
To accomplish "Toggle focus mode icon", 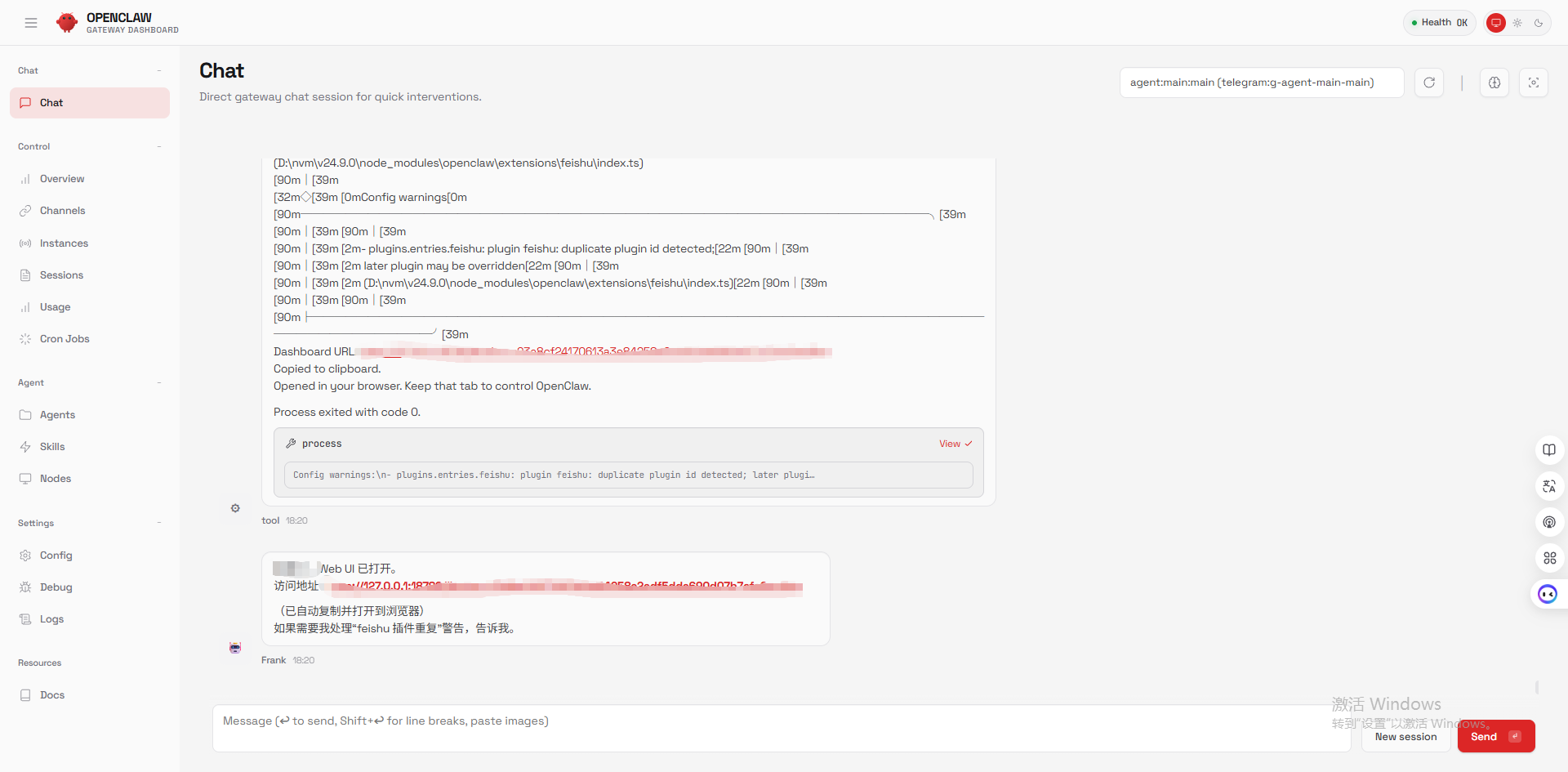I will pos(1534,83).
